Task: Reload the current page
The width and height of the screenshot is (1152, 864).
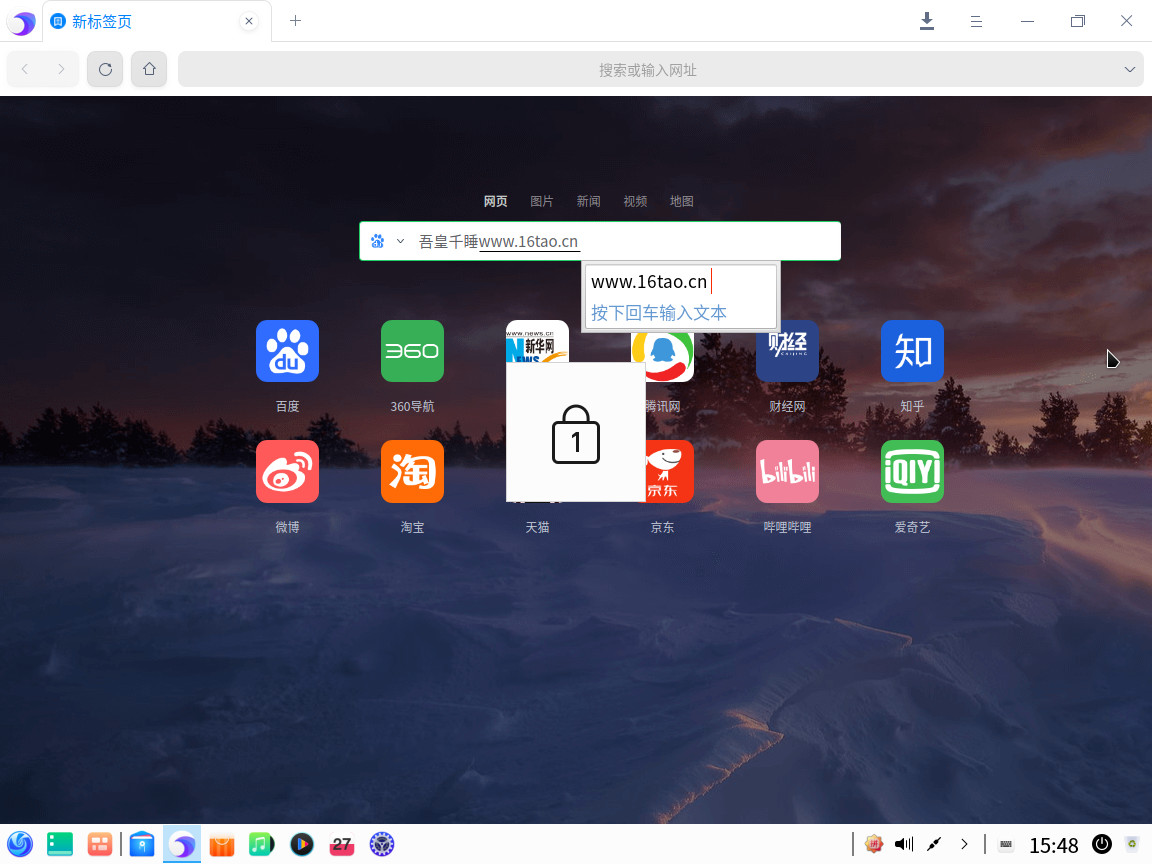Action: (x=105, y=69)
